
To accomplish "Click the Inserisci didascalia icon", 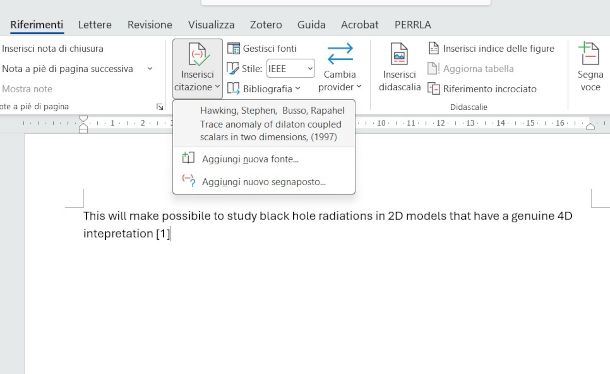I will click(x=399, y=54).
